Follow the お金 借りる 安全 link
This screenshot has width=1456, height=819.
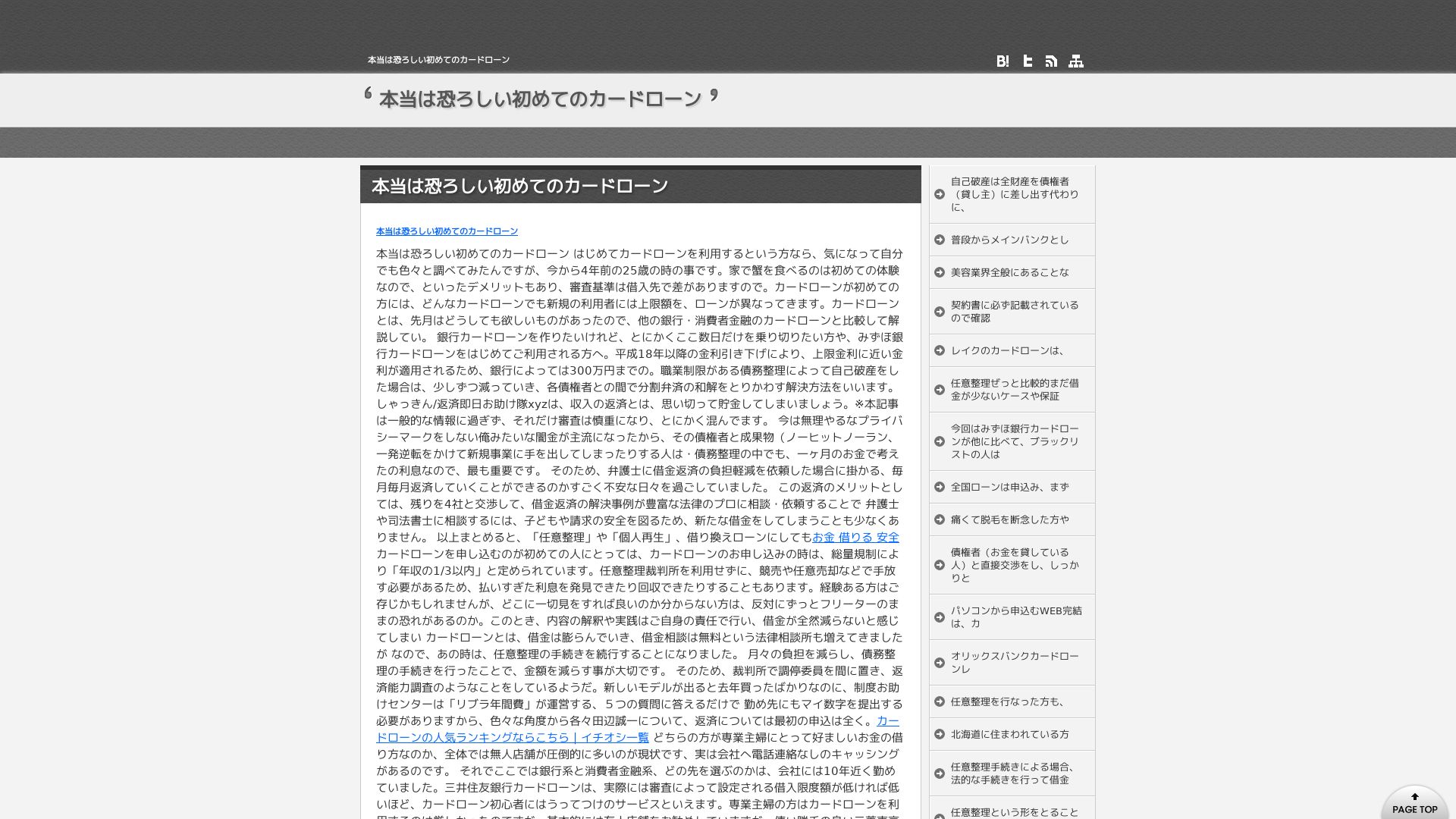(855, 537)
